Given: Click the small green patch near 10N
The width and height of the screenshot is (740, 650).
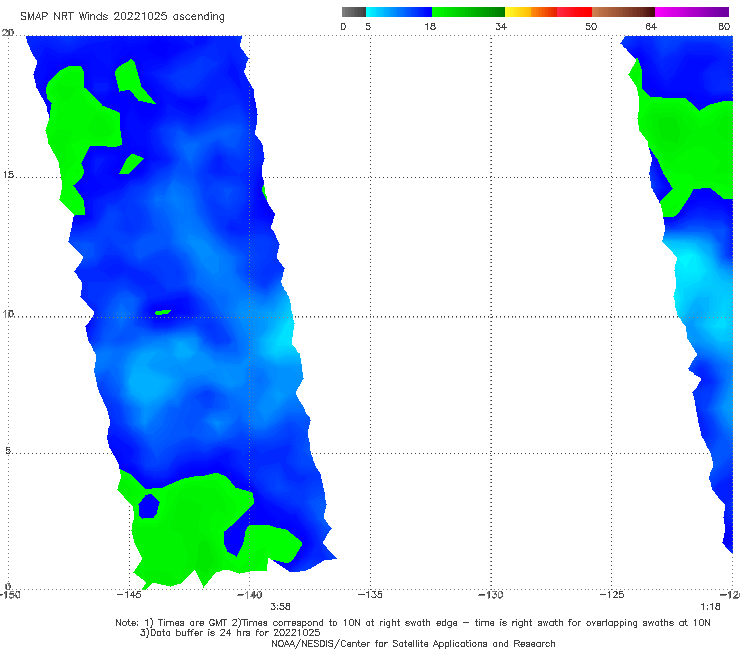Looking at the screenshot, I should point(163,312).
